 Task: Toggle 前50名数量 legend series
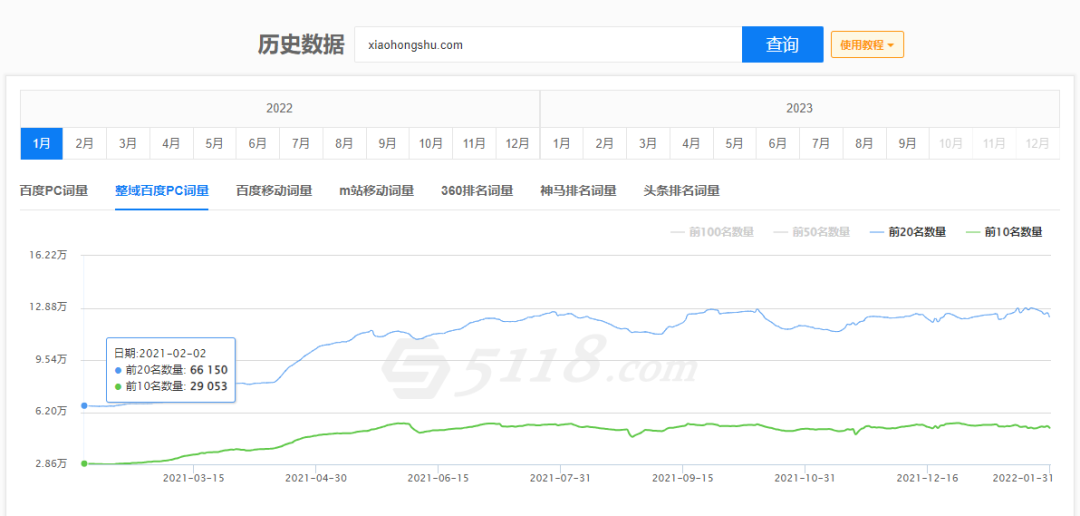pyautogui.click(x=811, y=232)
